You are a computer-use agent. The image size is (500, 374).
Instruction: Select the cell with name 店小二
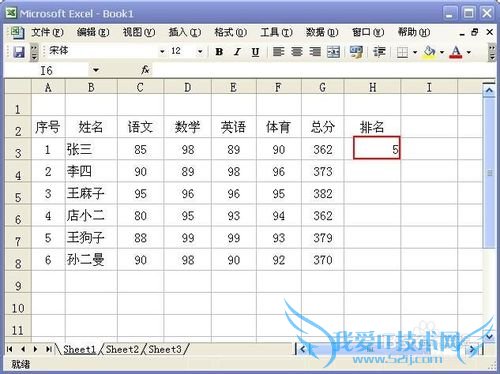(x=91, y=216)
